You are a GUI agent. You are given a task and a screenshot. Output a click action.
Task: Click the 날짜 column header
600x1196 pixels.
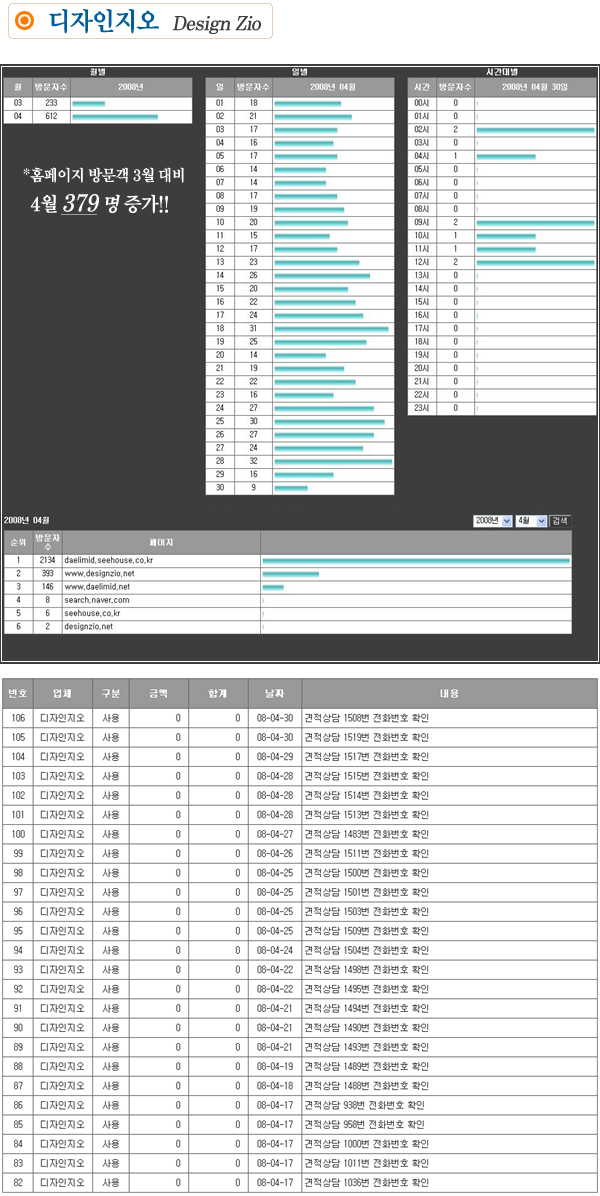click(274, 693)
